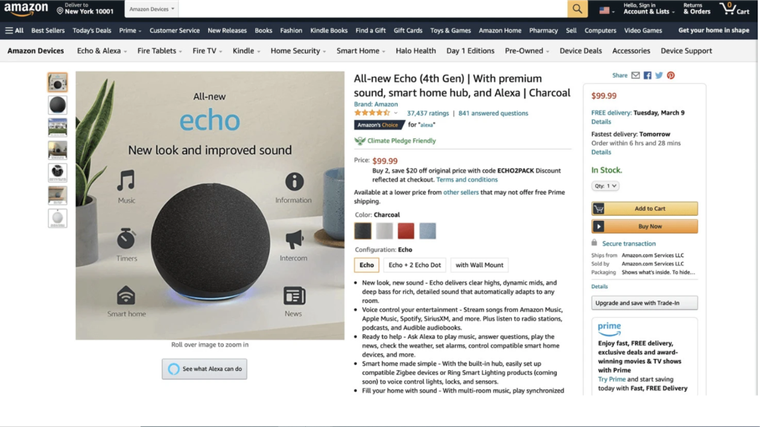Screen dimensions: 760x427
Task: Select the Echo configuration option
Action: click(366, 265)
